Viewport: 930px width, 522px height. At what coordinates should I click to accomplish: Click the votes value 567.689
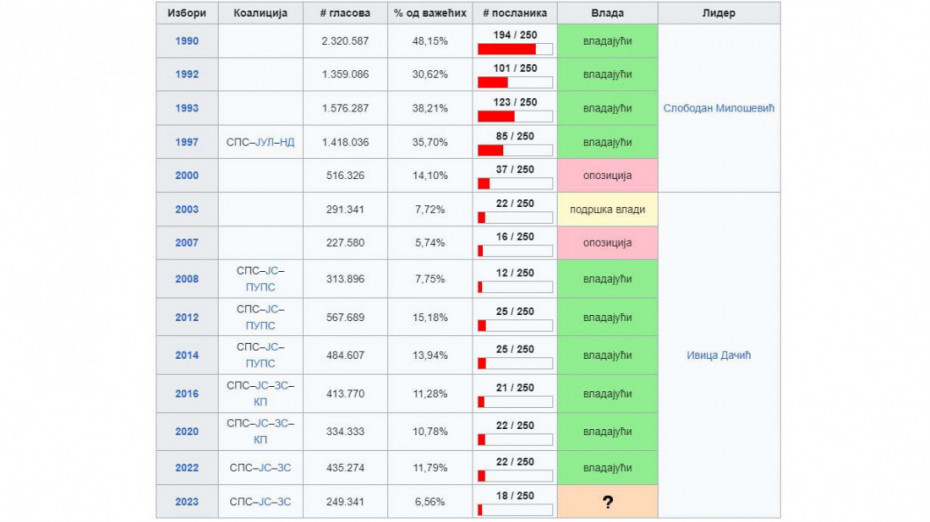[x=345, y=317]
